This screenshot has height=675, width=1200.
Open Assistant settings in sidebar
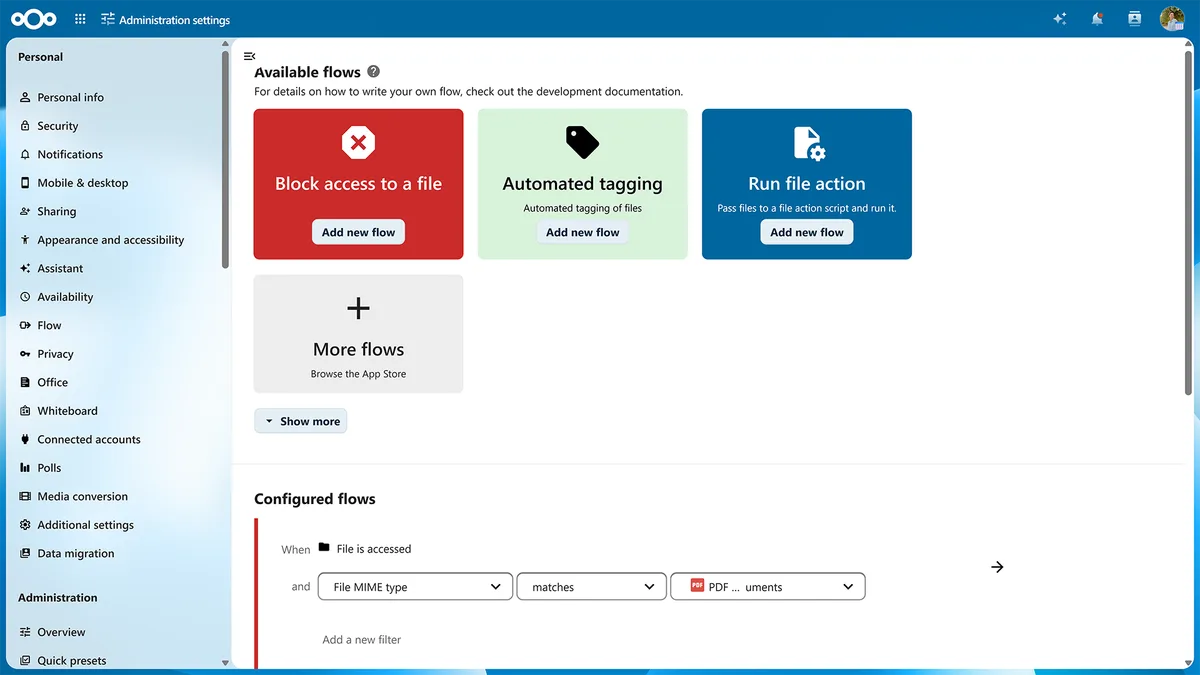pos(117,268)
